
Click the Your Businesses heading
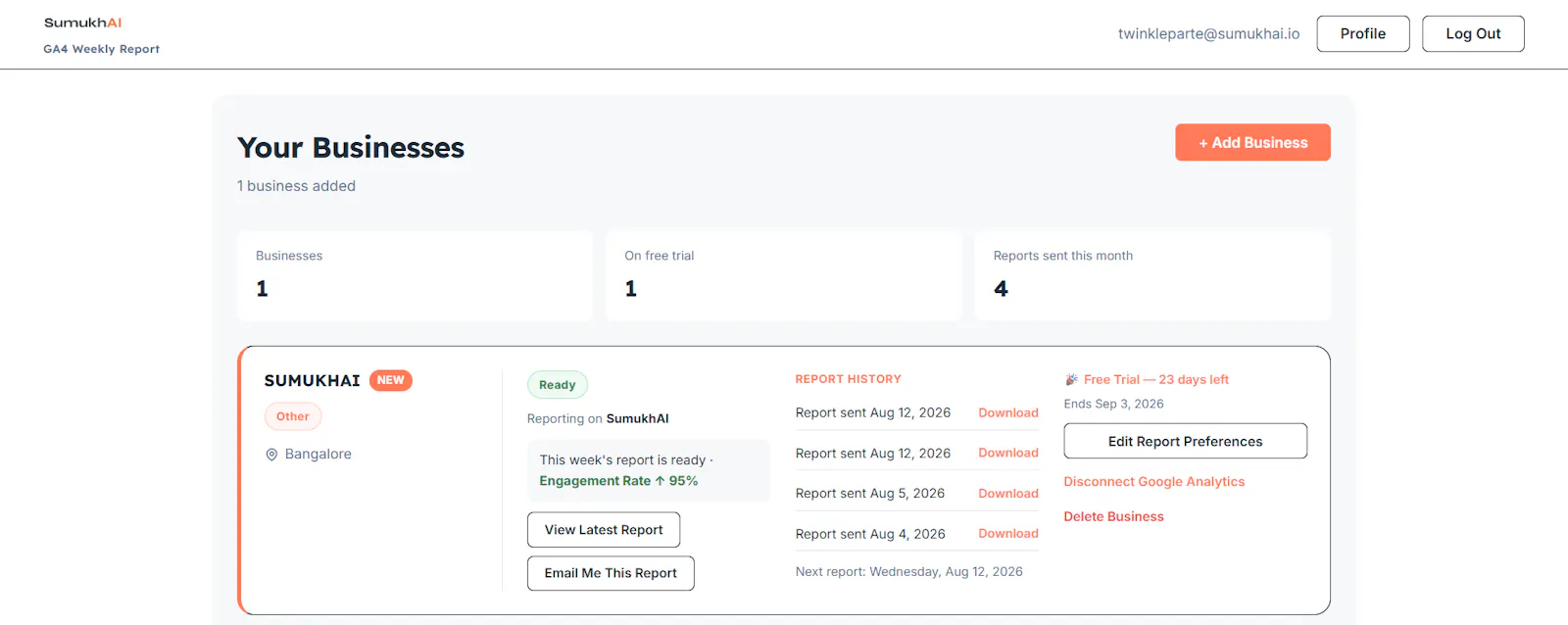[351, 147]
